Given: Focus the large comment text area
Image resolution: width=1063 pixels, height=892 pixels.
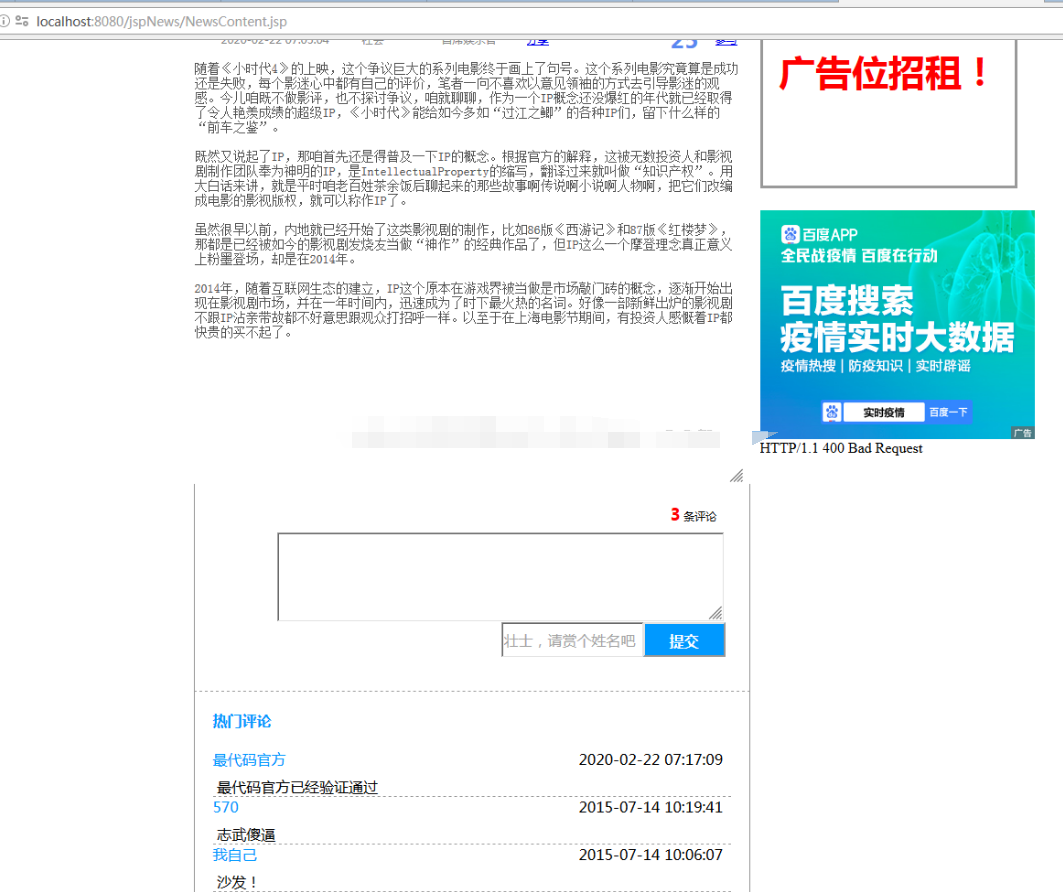Looking at the screenshot, I should coord(500,577).
